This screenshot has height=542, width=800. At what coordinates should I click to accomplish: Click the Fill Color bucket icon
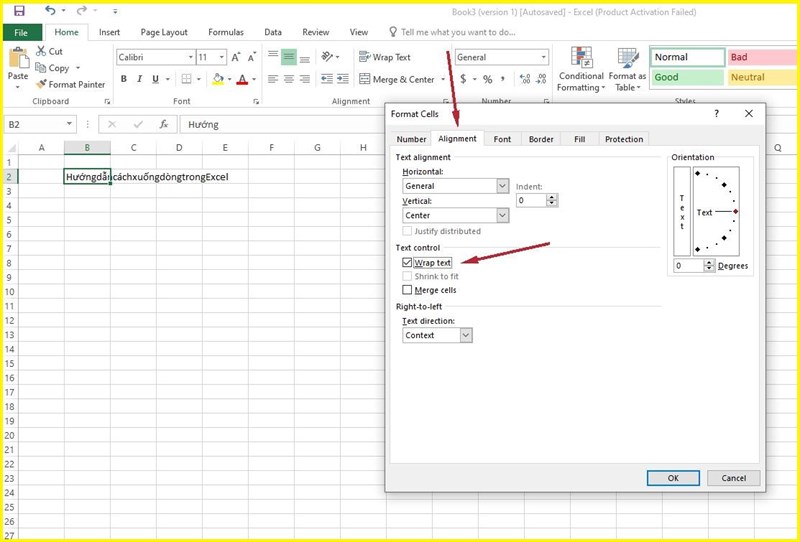pyautogui.click(x=218, y=79)
